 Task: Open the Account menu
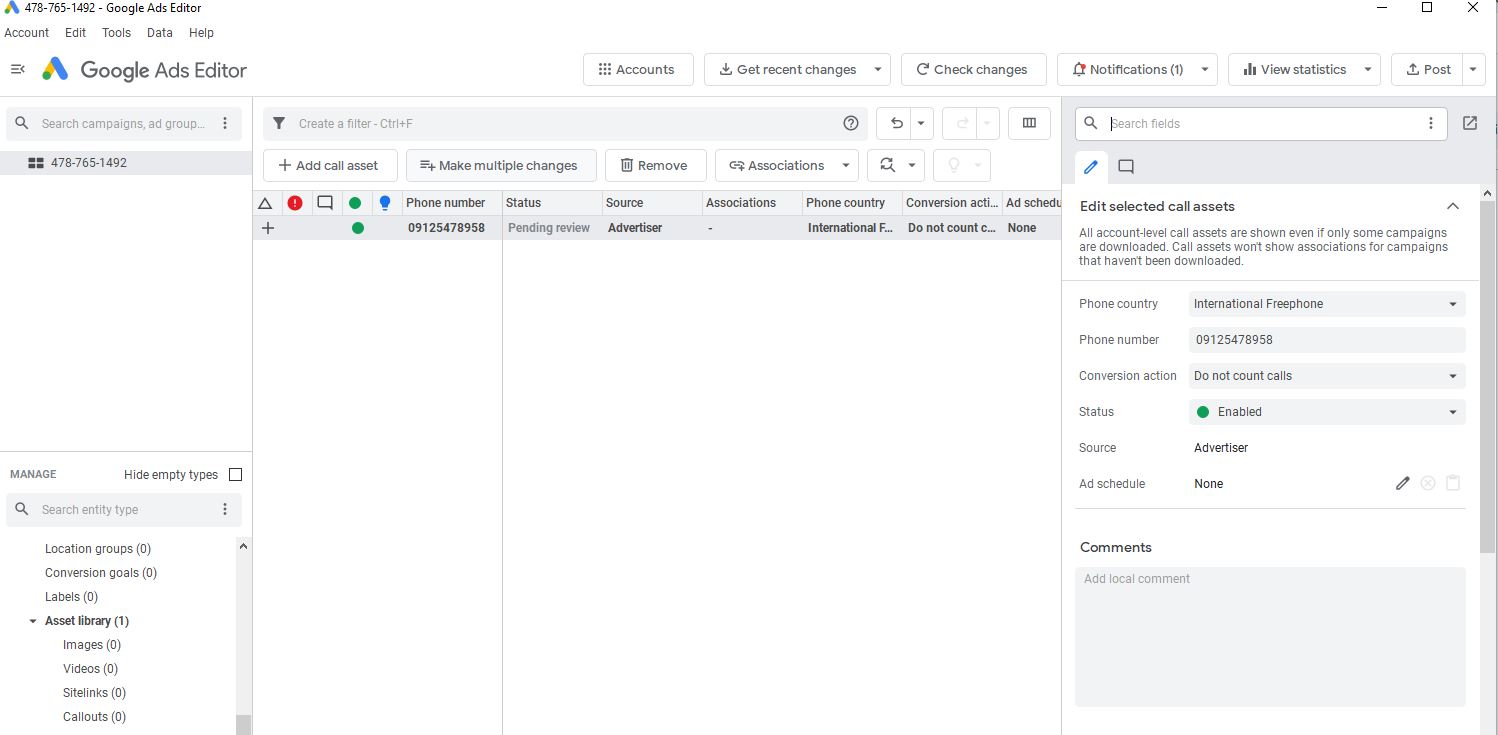point(27,33)
